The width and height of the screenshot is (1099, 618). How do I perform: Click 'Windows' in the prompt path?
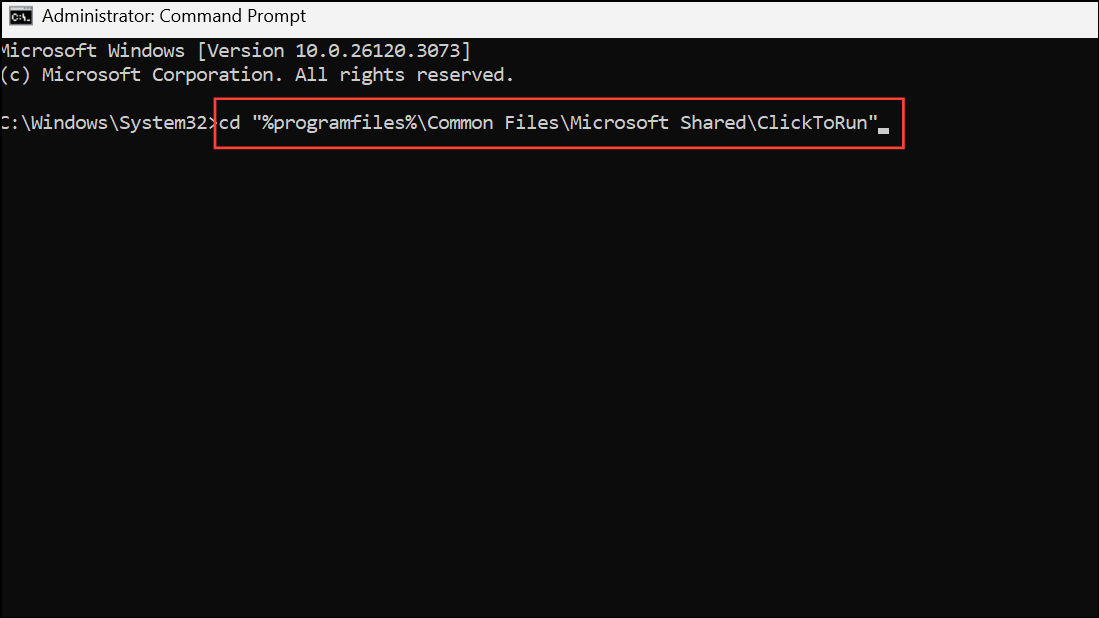(69, 123)
